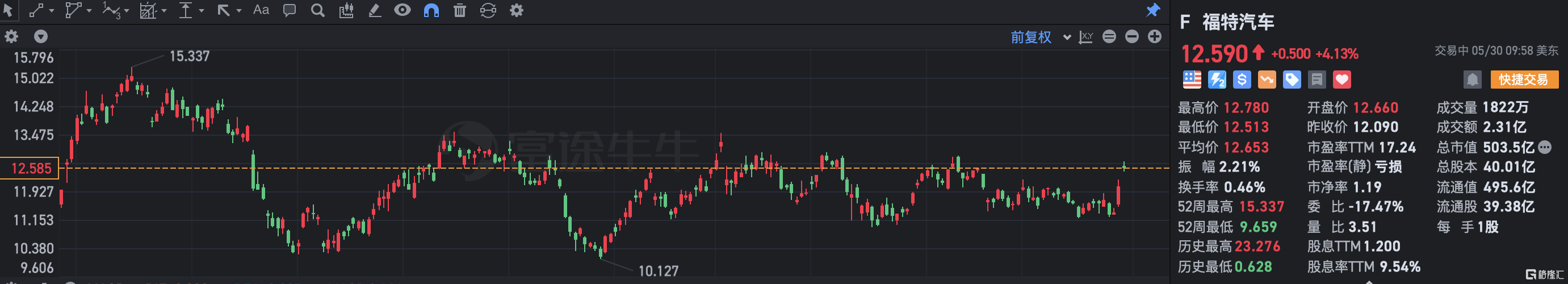Click the US flag market icon

pos(1192,80)
